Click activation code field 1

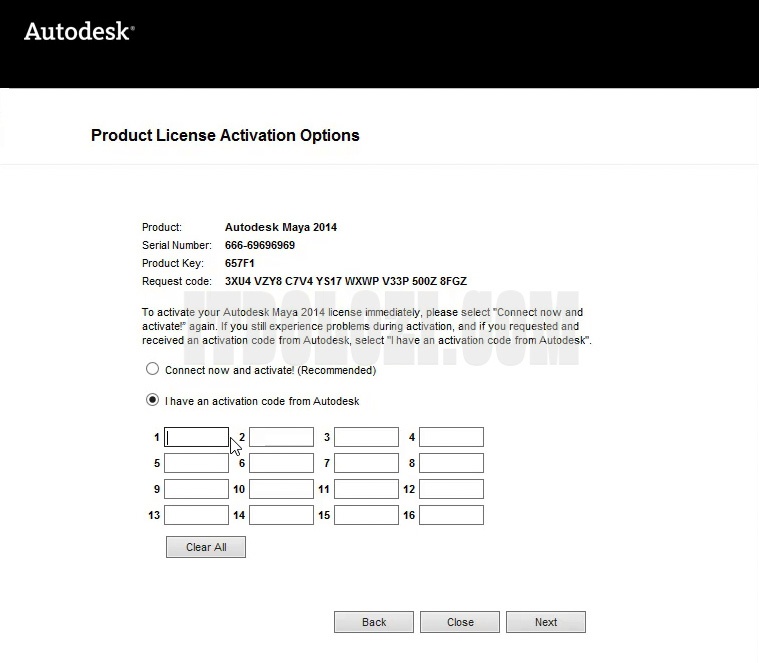(x=197, y=437)
